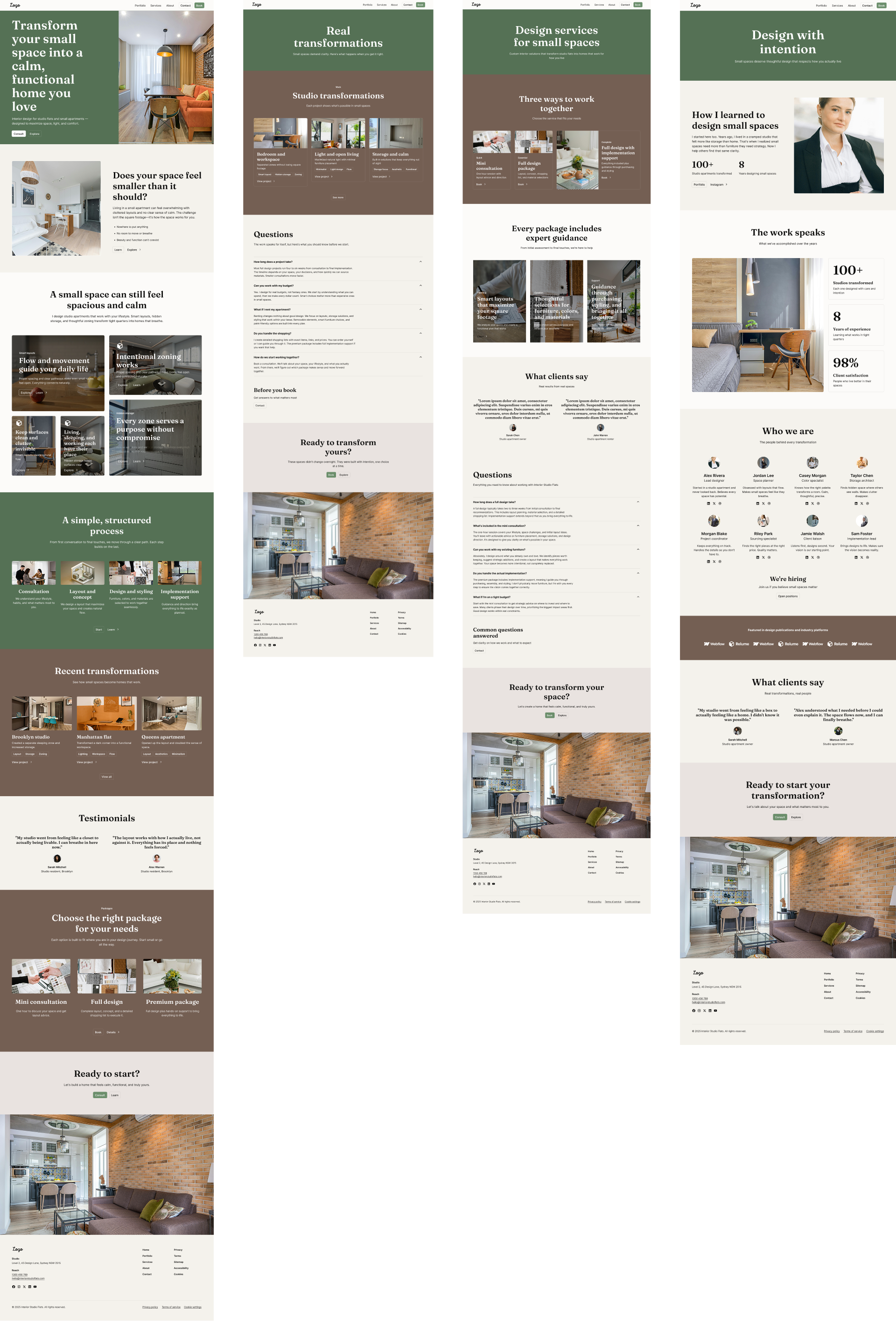Viewport: 896px width, 1324px height.
Task: Click View all under Recent transformations
Action: 106,777
